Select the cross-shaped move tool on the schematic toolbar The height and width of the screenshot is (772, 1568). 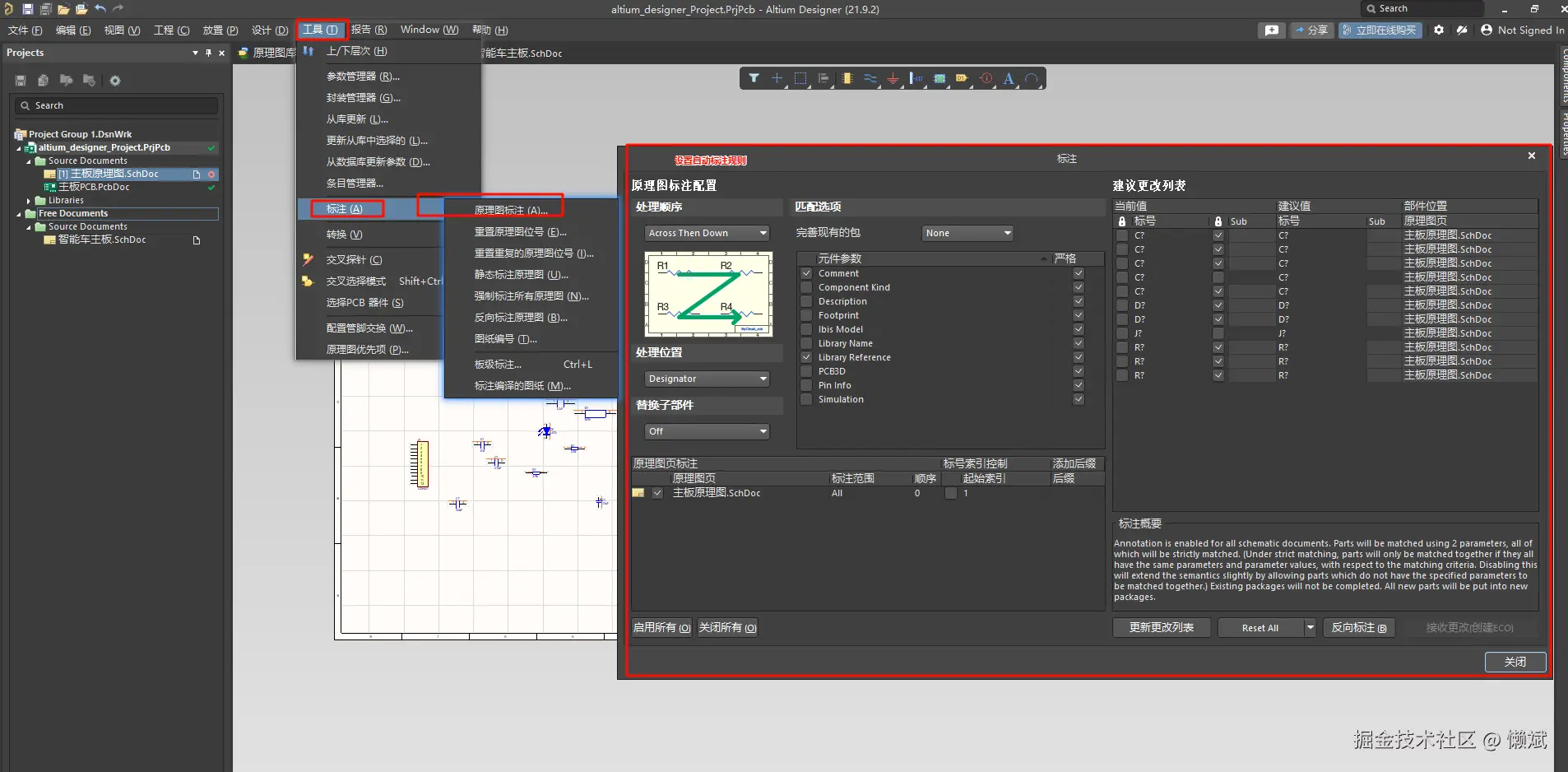click(777, 78)
